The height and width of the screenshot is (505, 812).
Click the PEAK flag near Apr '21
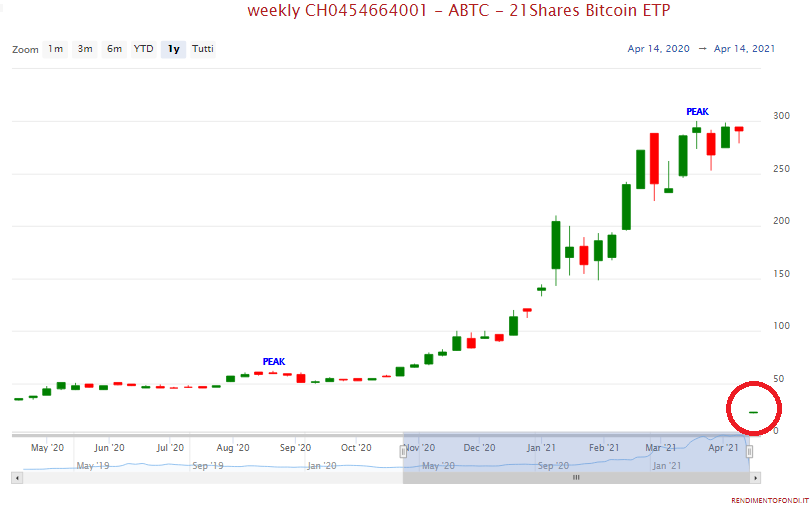[x=697, y=112]
